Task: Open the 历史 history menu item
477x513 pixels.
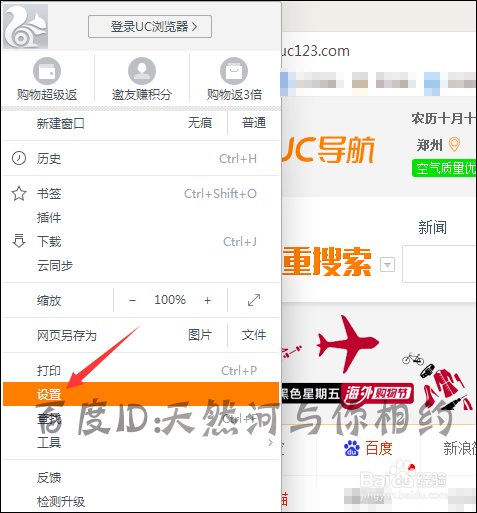Action: 141,159
